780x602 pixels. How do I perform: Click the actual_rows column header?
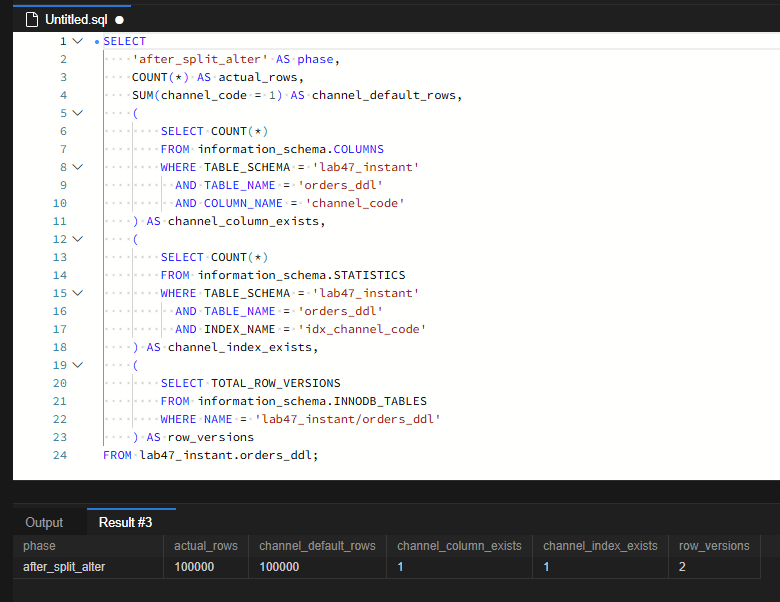206,546
